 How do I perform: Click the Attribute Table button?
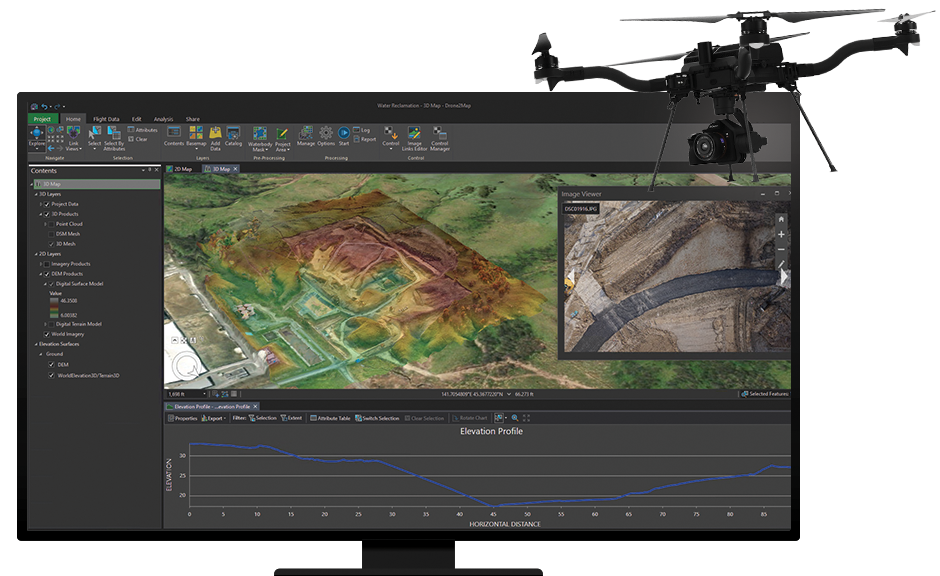pyautogui.click(x=331, y=418)
